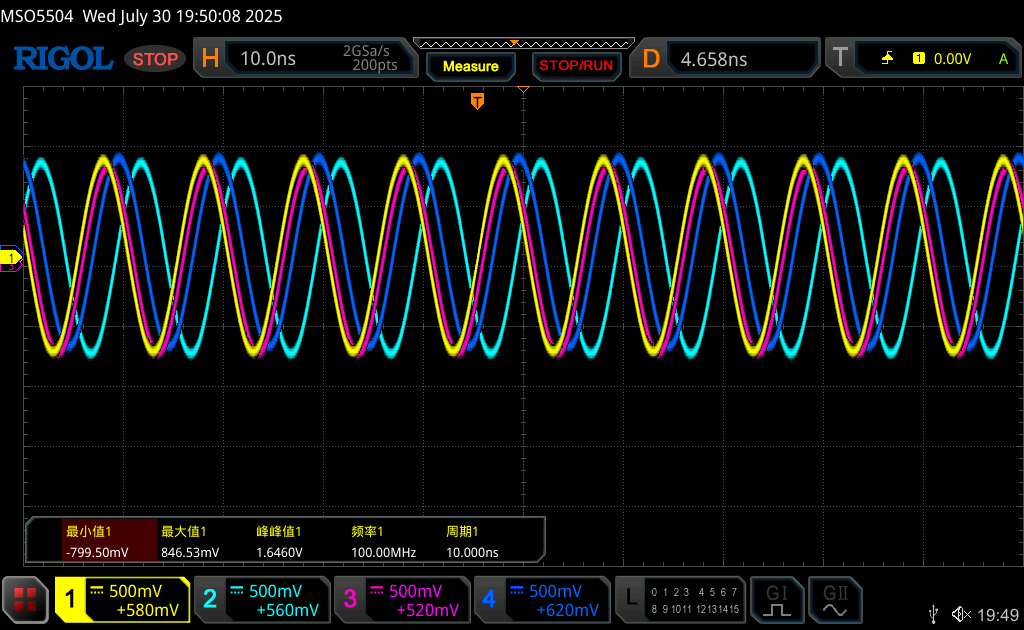Select the orange trigger position T marker
1024x630 pixels.
click(477, 101)
